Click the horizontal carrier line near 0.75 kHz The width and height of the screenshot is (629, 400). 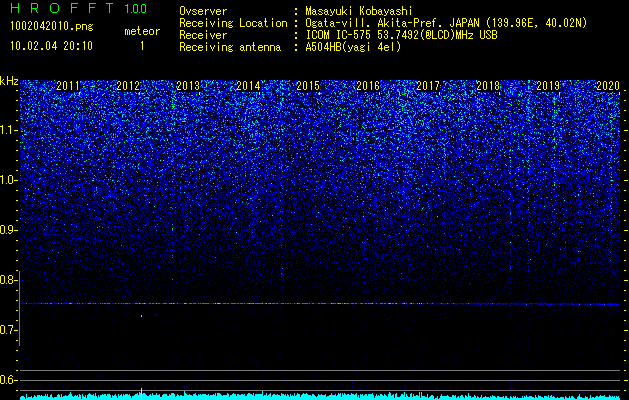[320, 304]
